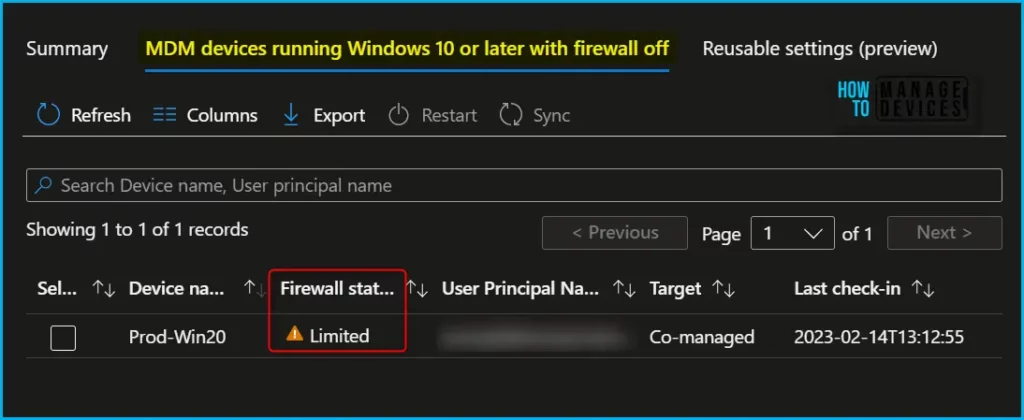
Task: Click the Export download arrow icon
Action: click(291, 115)
